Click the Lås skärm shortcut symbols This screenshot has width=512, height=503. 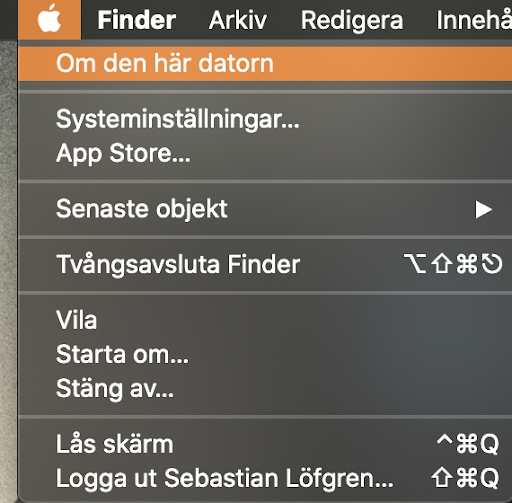pyautogui.click(x=468, y=444)
